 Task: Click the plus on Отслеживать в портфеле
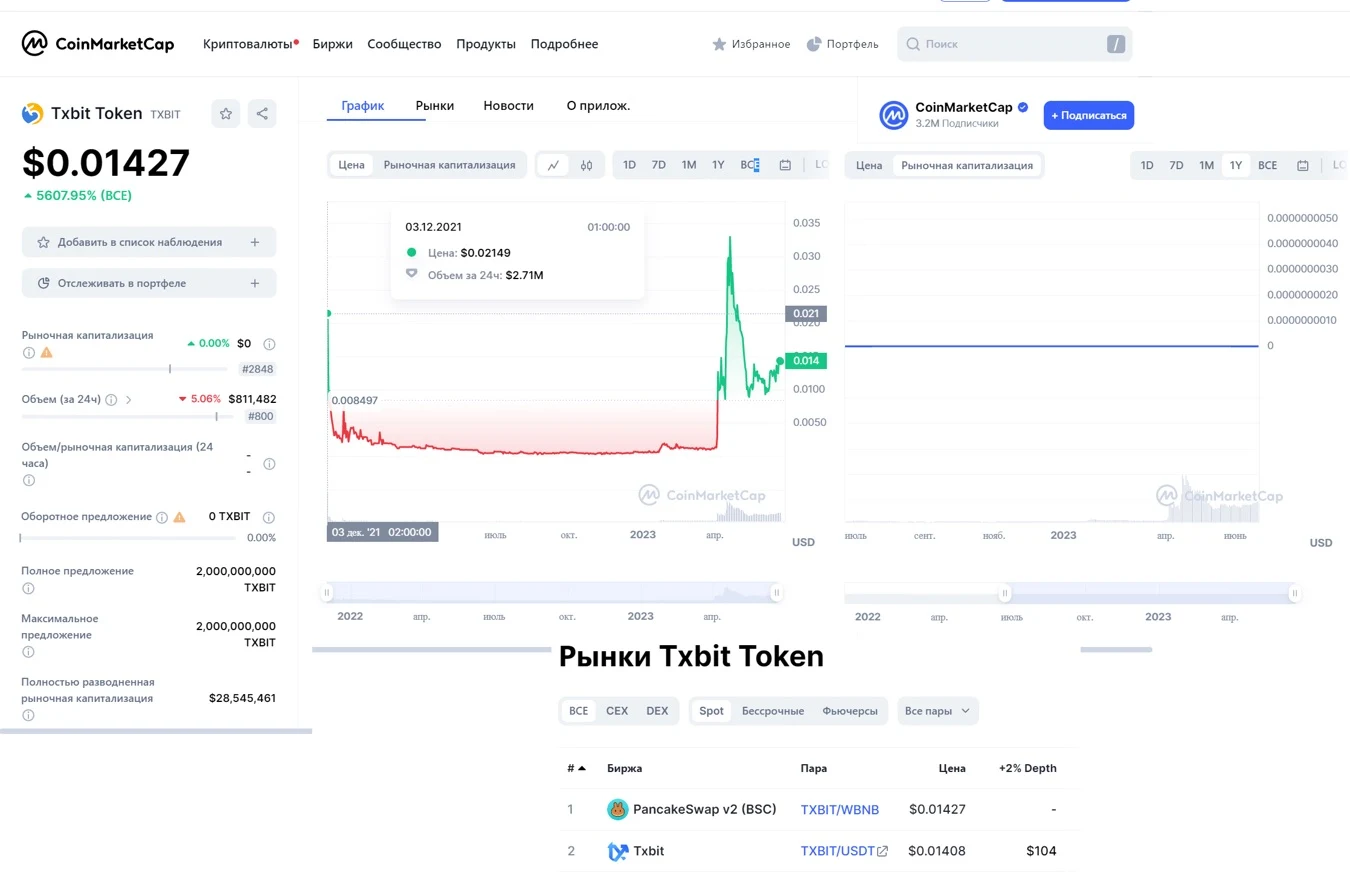(255, 283)
